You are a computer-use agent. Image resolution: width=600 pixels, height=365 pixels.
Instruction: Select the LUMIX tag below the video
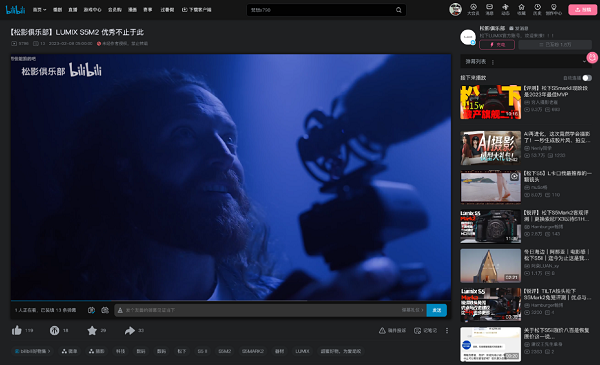302,351
